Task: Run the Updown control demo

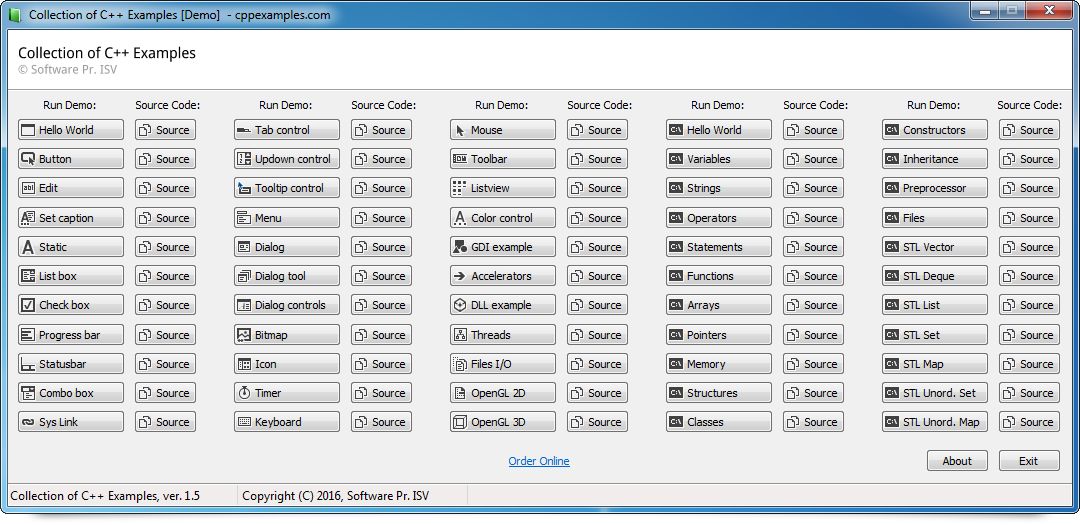Action: pos(287,159)
